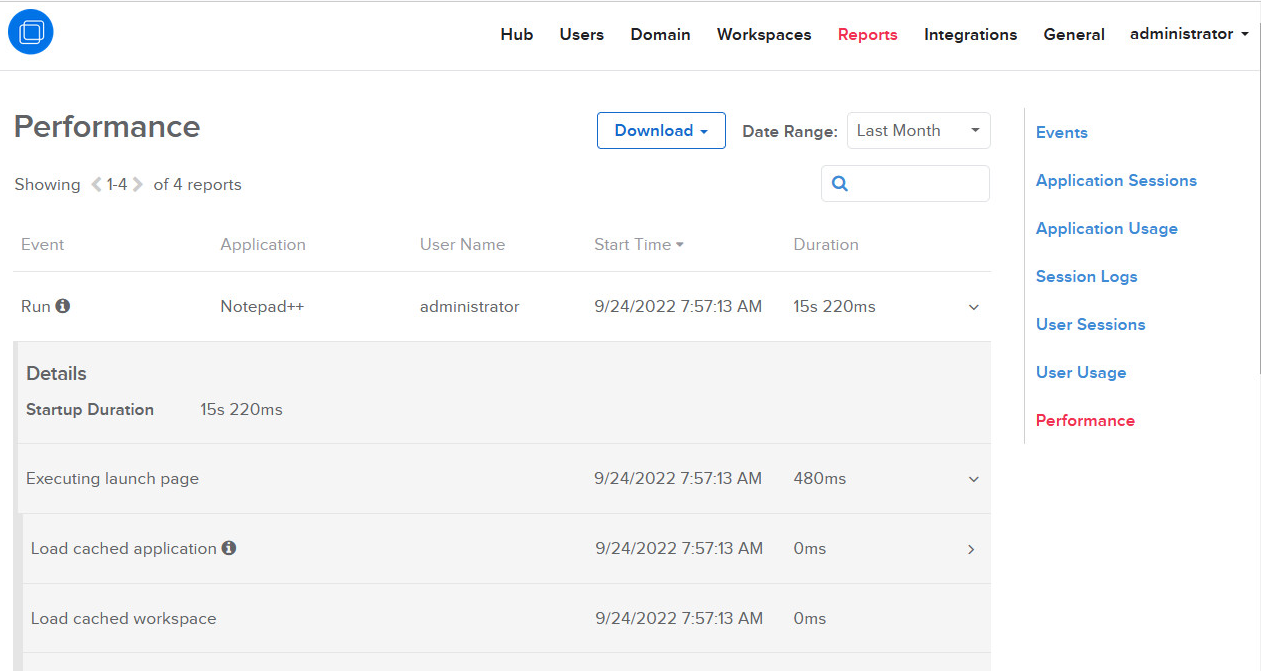The width and height of the screenshot is (1261, 671).
Task: Sort by Start Time column arrow
Action: 680,245
